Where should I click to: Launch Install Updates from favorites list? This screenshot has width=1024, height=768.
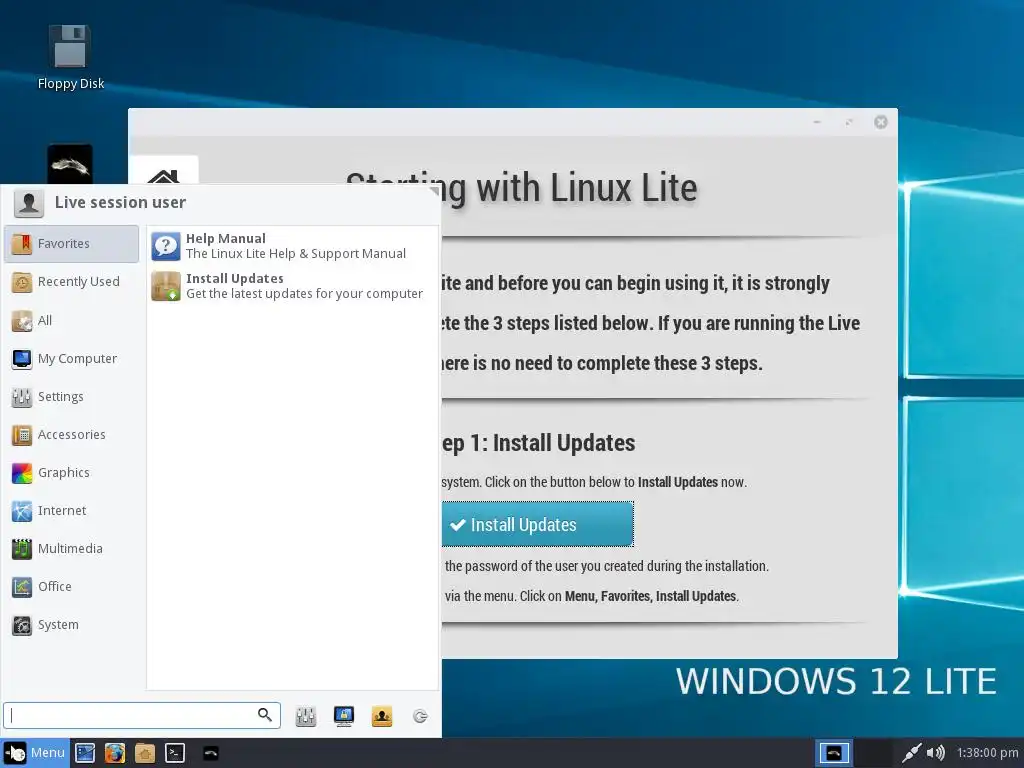tap(292, 286)
